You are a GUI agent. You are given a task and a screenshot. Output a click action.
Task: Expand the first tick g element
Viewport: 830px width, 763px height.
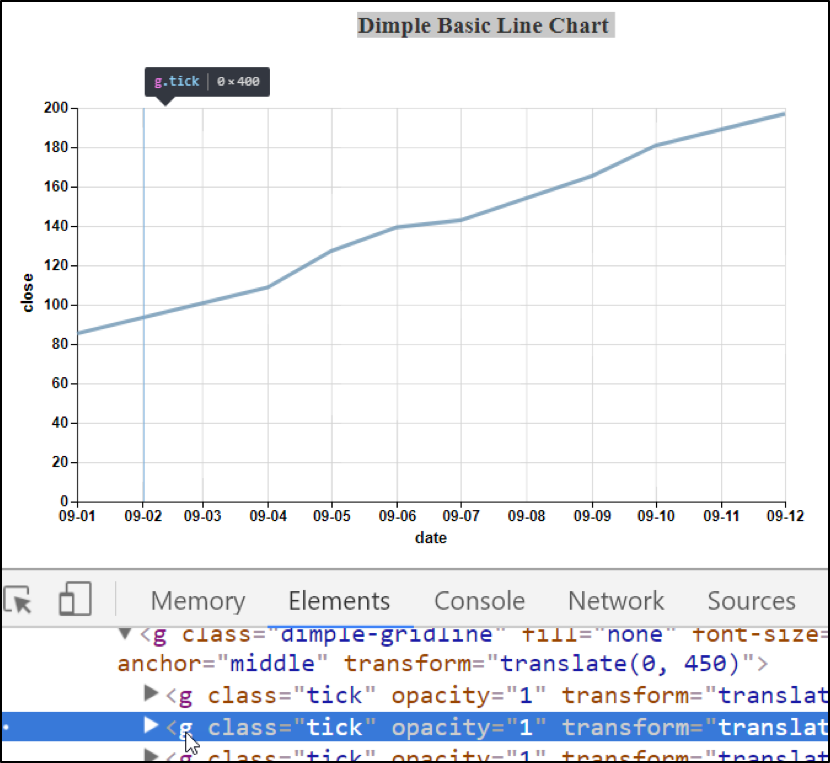(151, 693)
